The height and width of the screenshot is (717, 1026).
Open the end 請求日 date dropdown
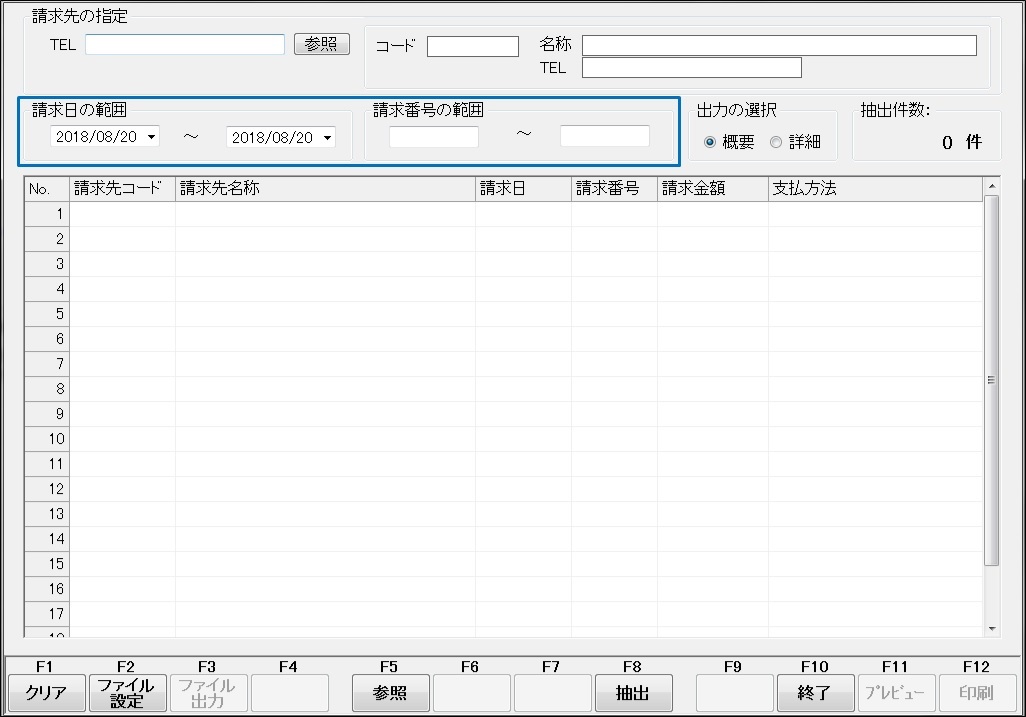click(x=327, y=138)
